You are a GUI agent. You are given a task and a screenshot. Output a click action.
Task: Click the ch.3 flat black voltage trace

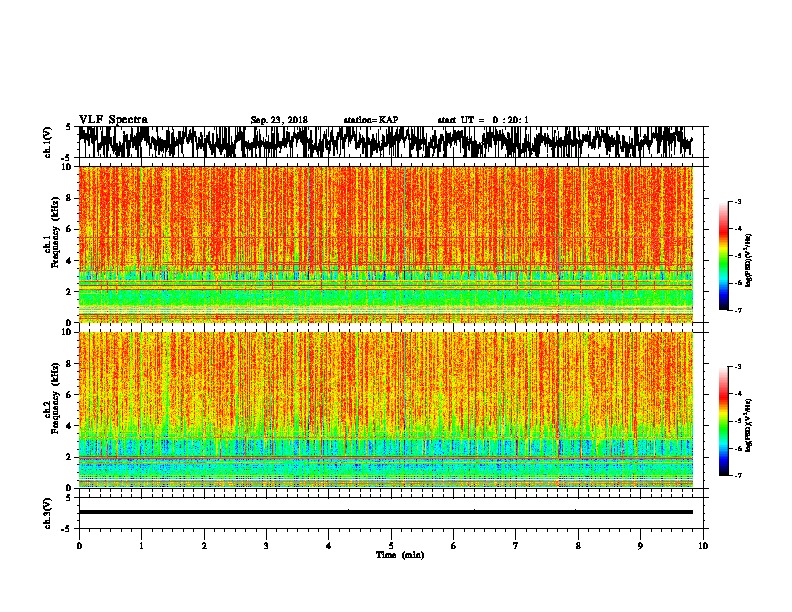click(385, 512)
